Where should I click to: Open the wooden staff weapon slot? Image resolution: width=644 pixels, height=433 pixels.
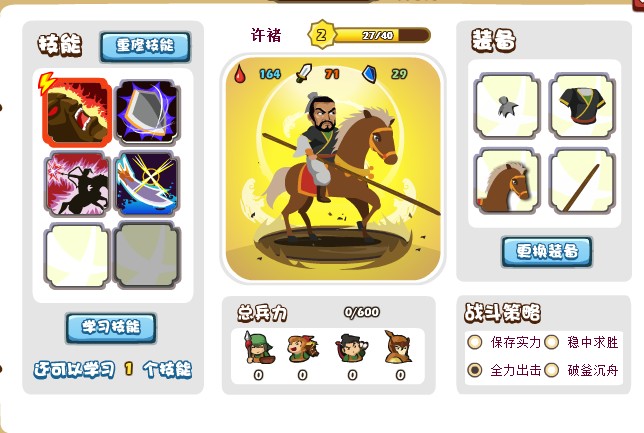[x=582, y=181]
